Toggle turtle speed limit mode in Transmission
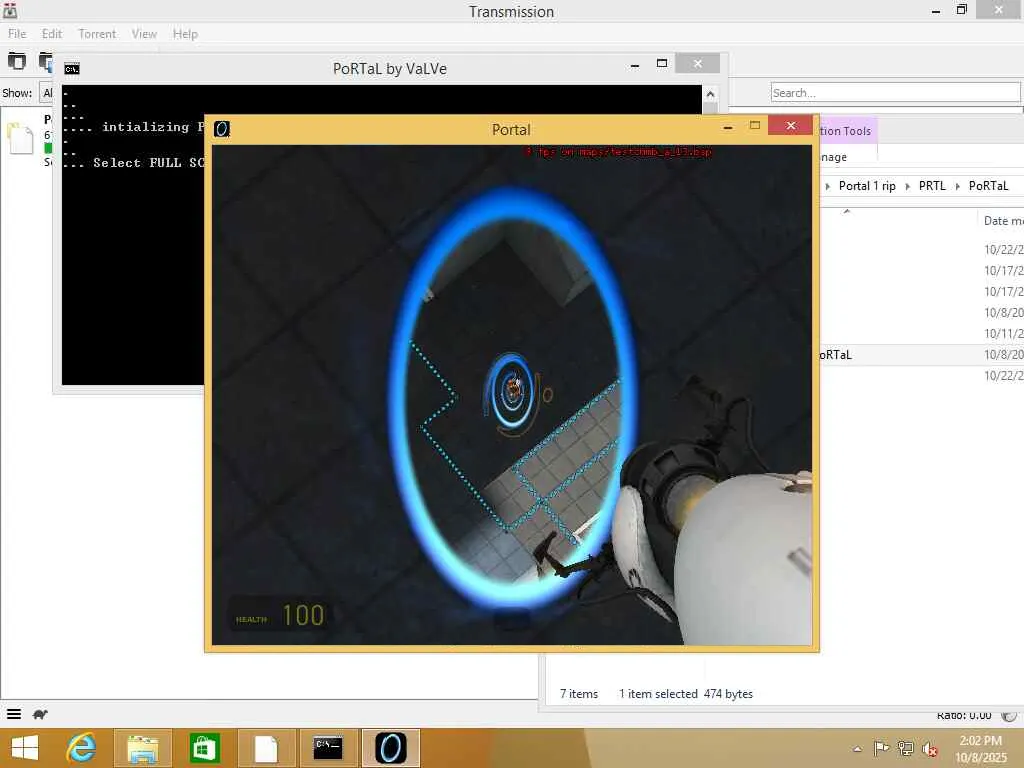 [x=40, y=714]
